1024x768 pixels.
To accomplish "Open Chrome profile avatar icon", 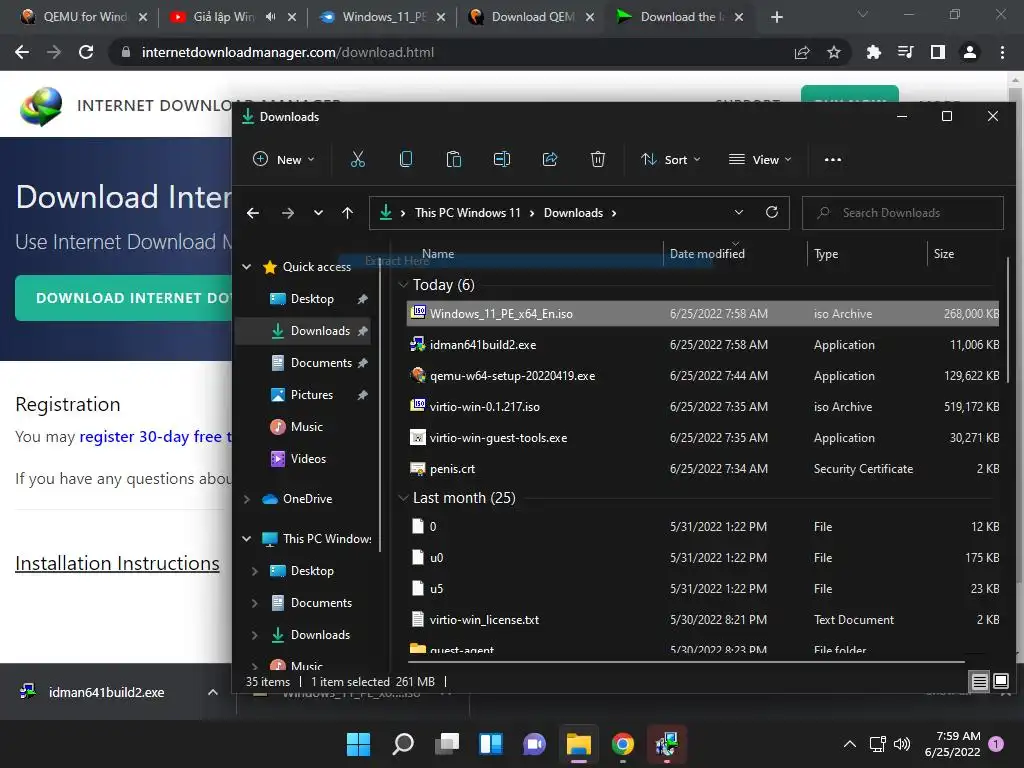I will point(970,52).
